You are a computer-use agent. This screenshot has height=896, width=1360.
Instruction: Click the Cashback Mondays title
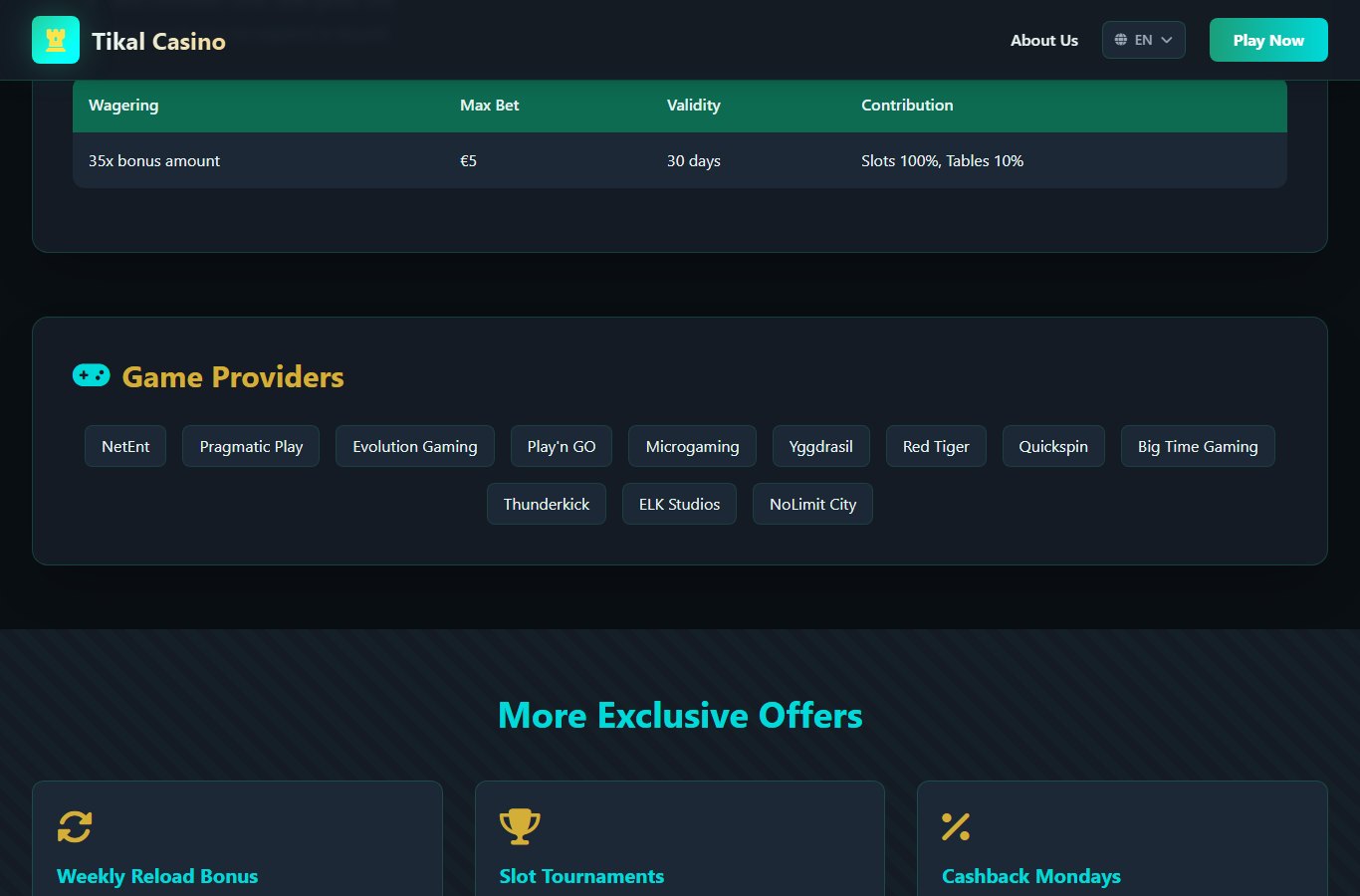1031,876
